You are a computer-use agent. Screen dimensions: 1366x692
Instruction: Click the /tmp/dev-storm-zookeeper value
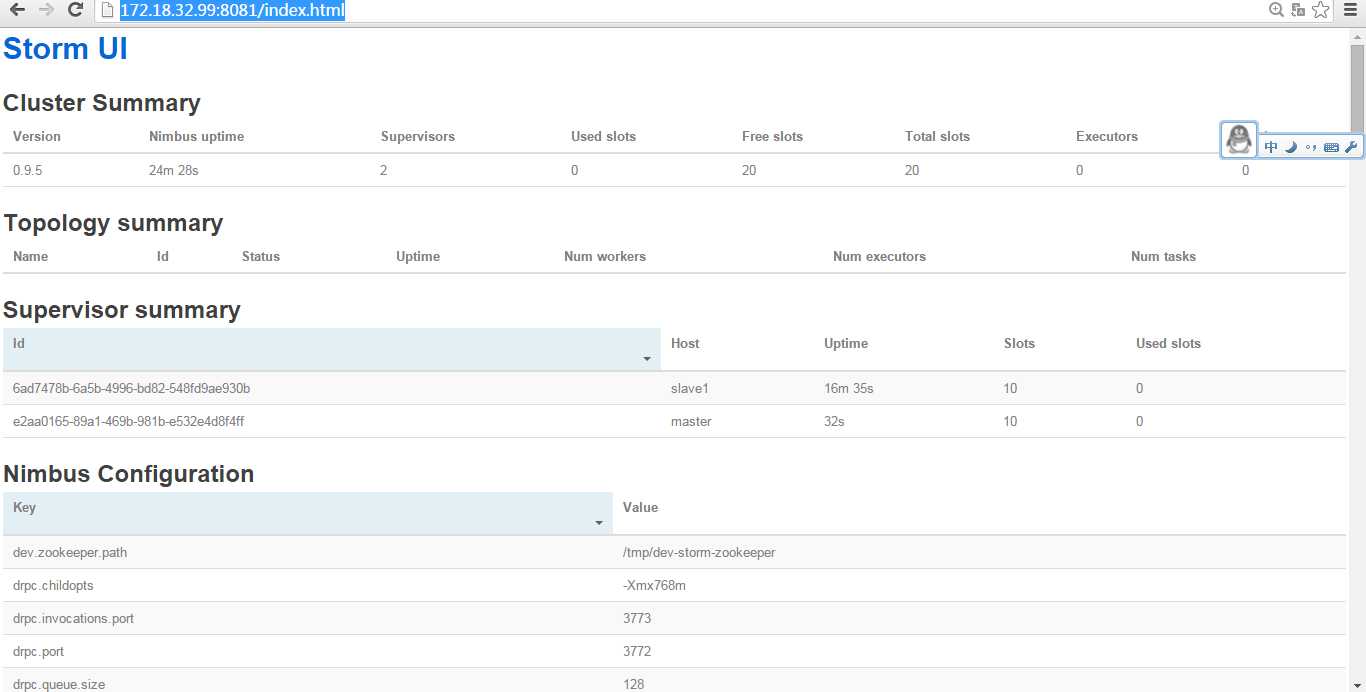coord(699,552)
